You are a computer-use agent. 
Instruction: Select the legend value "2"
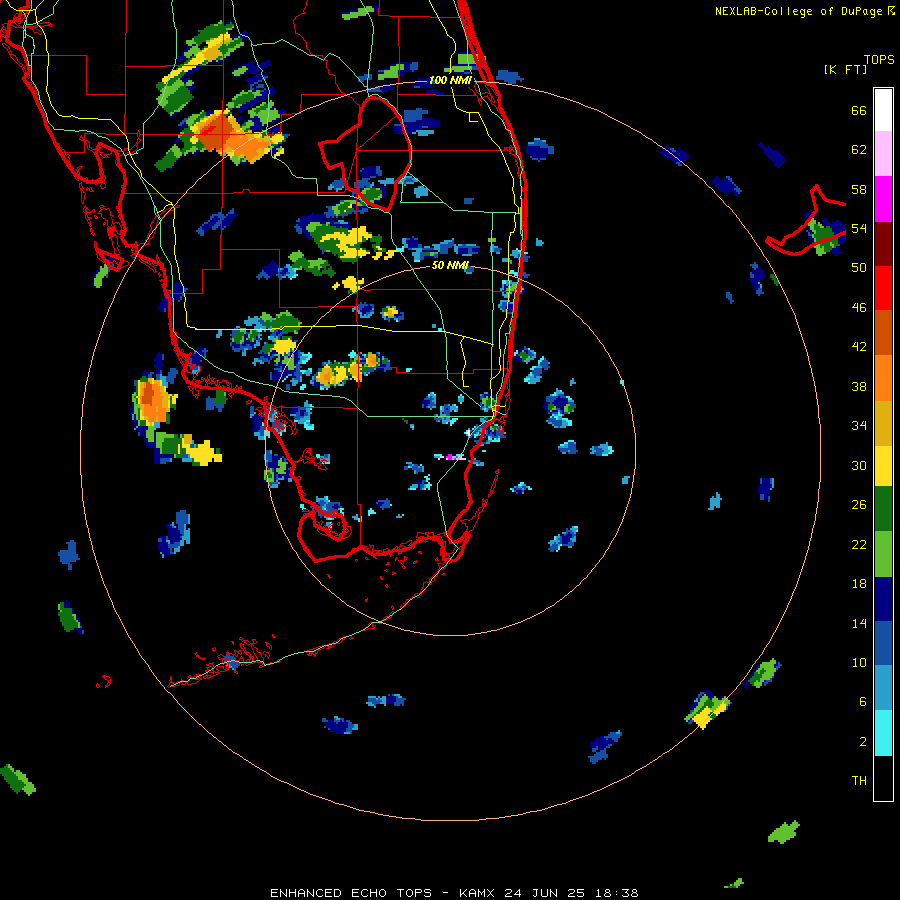863,742
